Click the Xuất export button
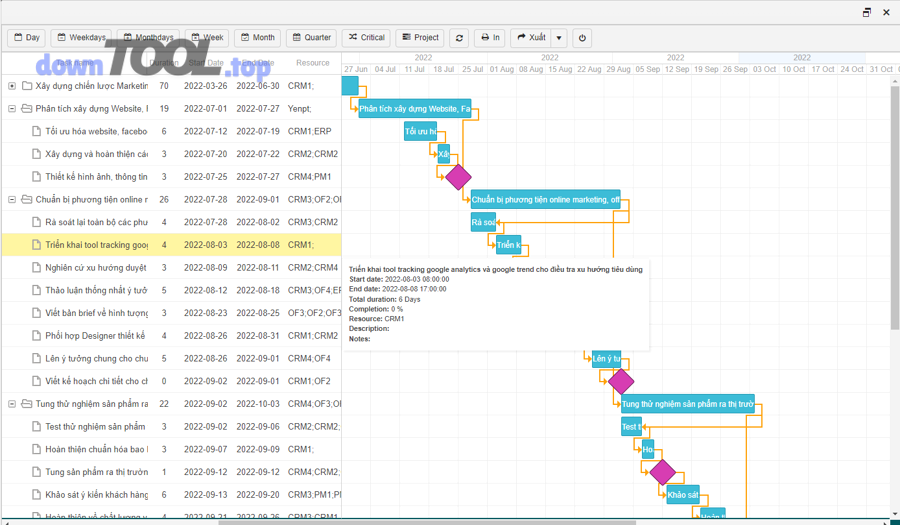The height and width of the screenshot is (525, 900). 531,38
